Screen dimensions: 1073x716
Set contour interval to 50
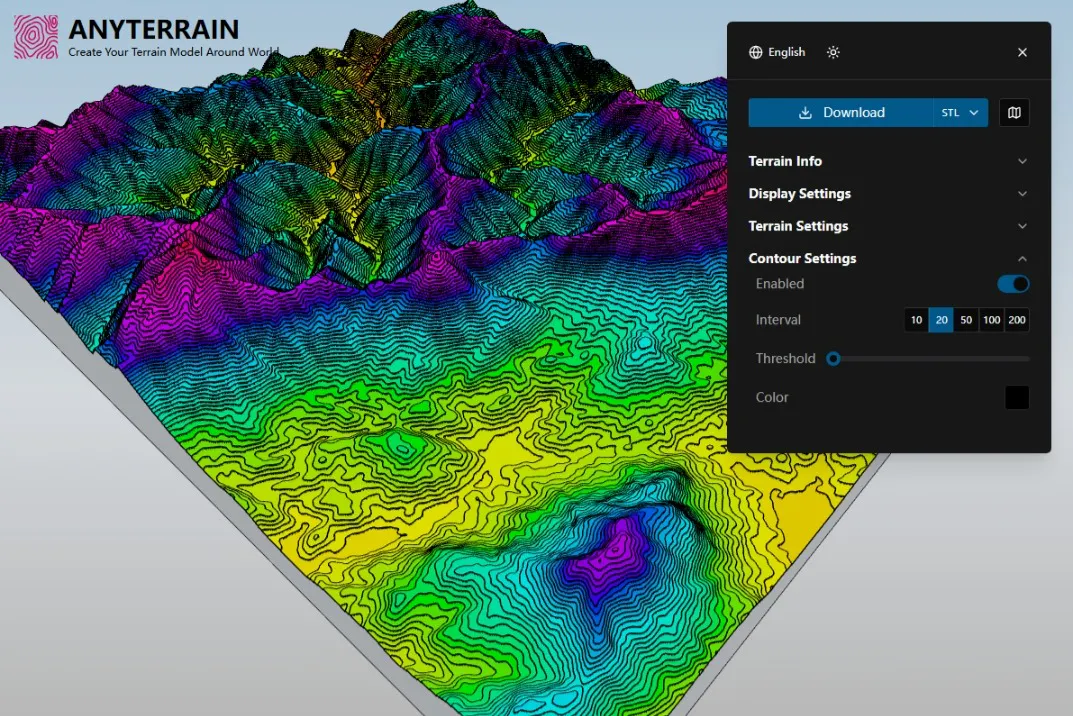point(966,320)
